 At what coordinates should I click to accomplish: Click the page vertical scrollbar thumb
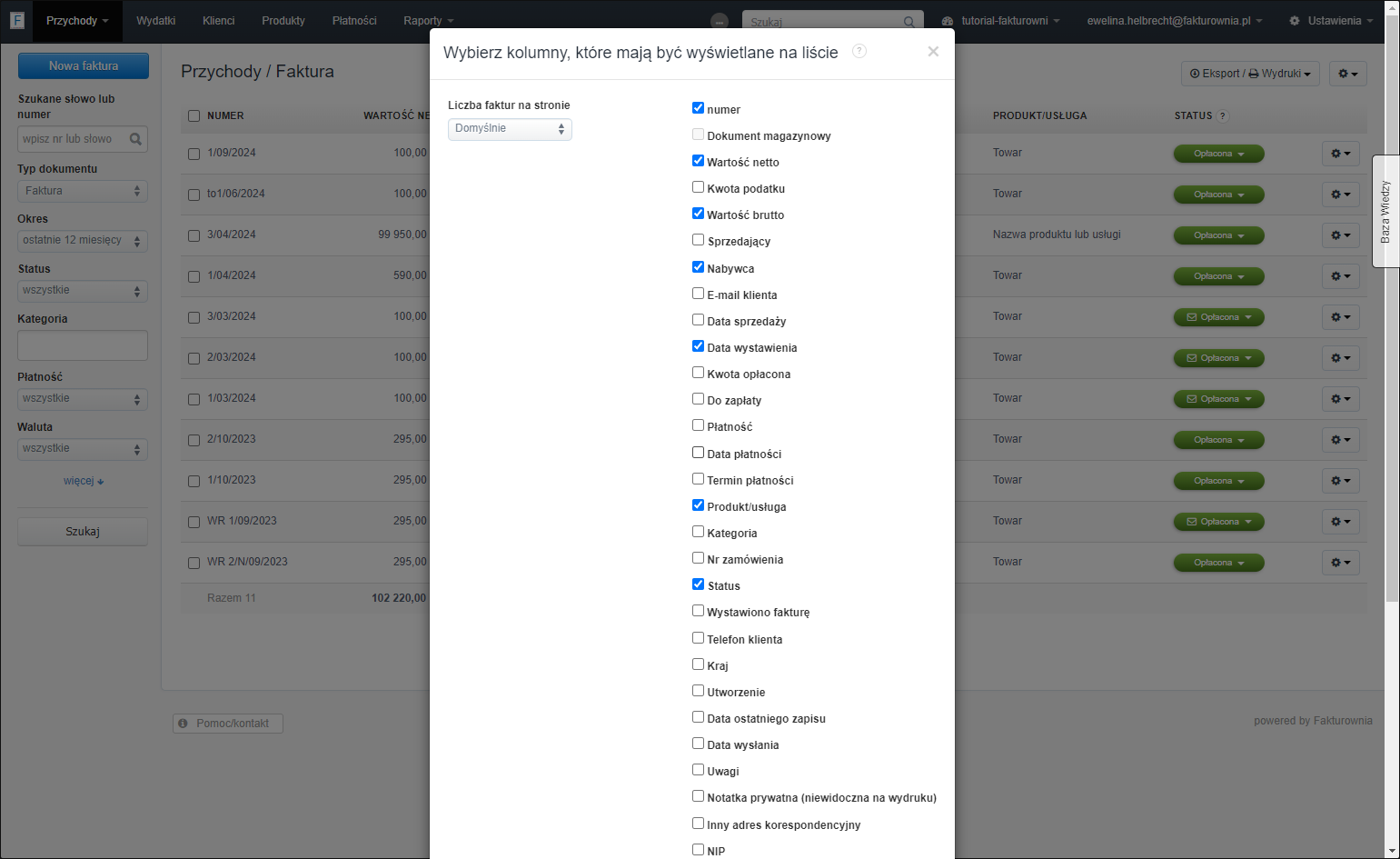tap(1392, 309)
